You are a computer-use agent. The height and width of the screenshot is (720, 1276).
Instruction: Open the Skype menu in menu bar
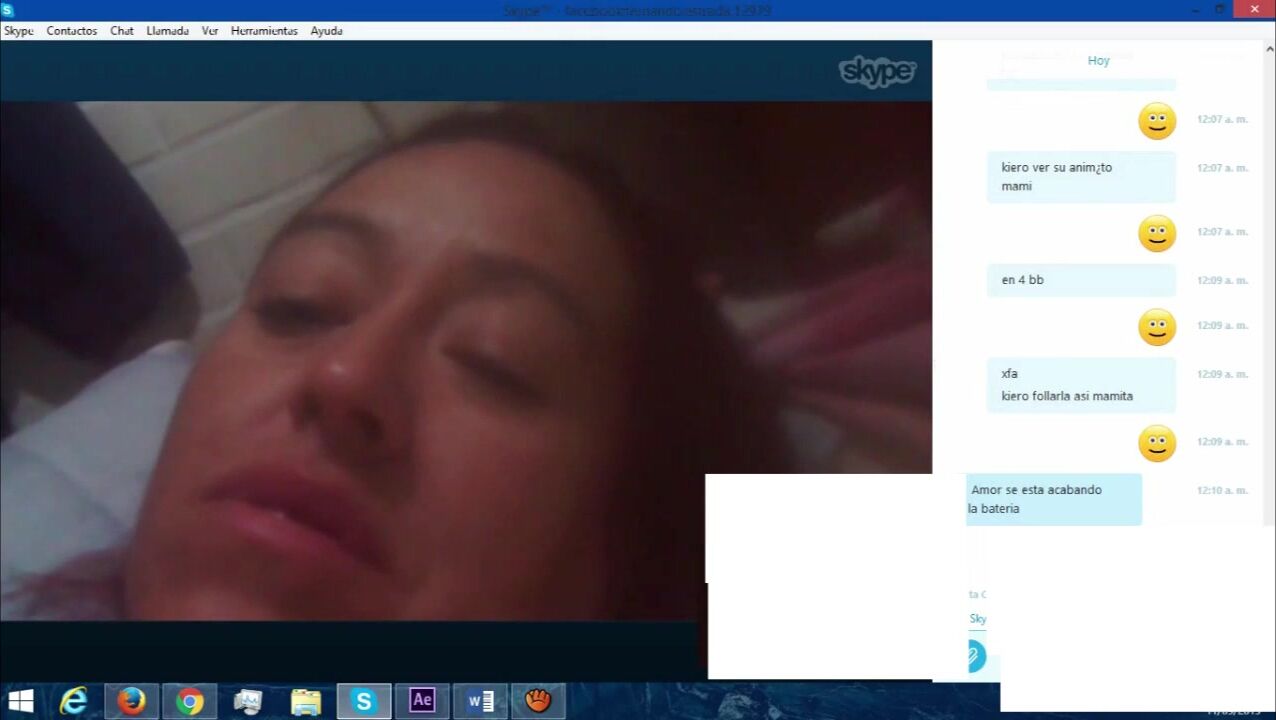pos(18,31)
